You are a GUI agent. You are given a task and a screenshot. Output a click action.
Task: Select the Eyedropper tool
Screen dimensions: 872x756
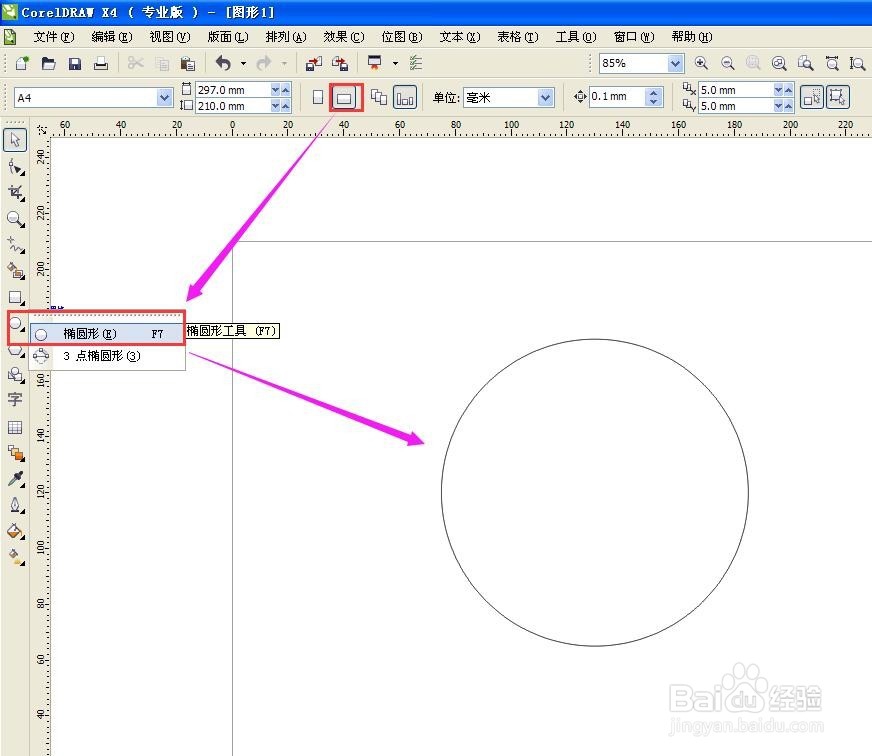tap(16, 479)
